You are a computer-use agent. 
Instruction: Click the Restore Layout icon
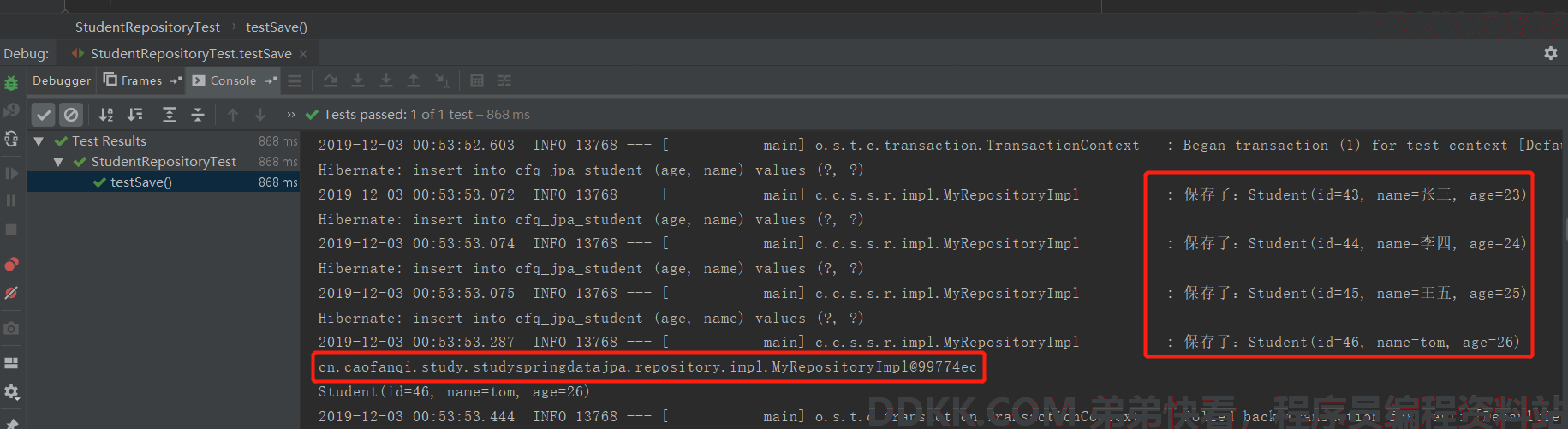click(x=11, y=363)
